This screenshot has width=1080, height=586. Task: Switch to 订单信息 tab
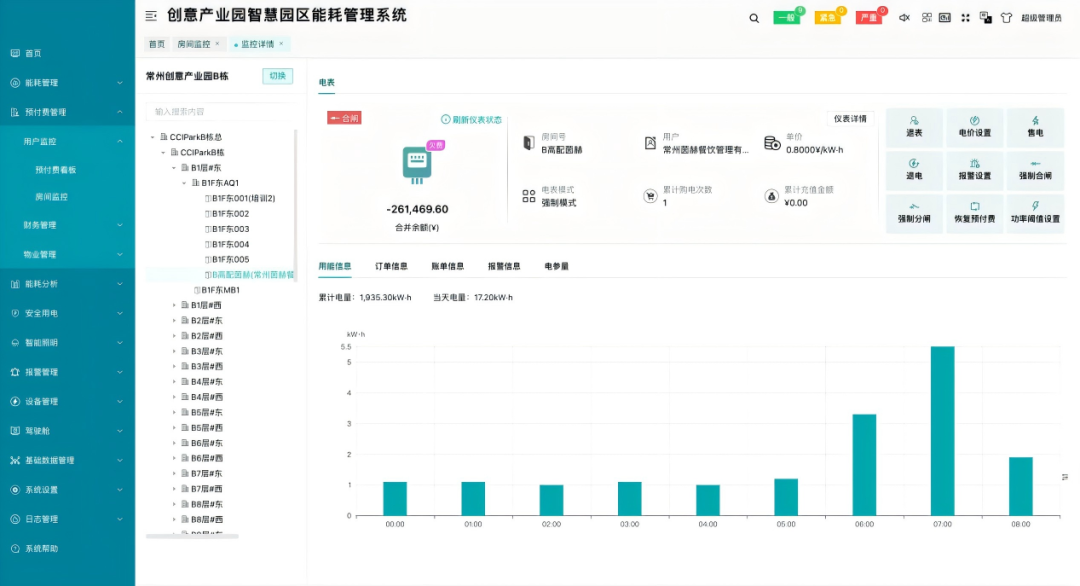click(x=391, y=266)
